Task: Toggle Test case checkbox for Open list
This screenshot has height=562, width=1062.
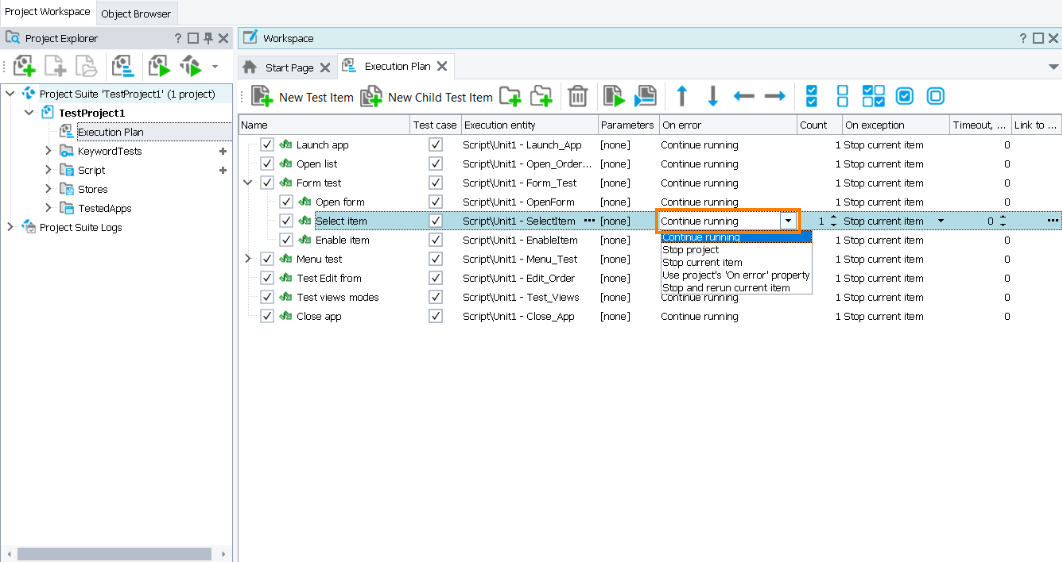Action: point(435,164)
